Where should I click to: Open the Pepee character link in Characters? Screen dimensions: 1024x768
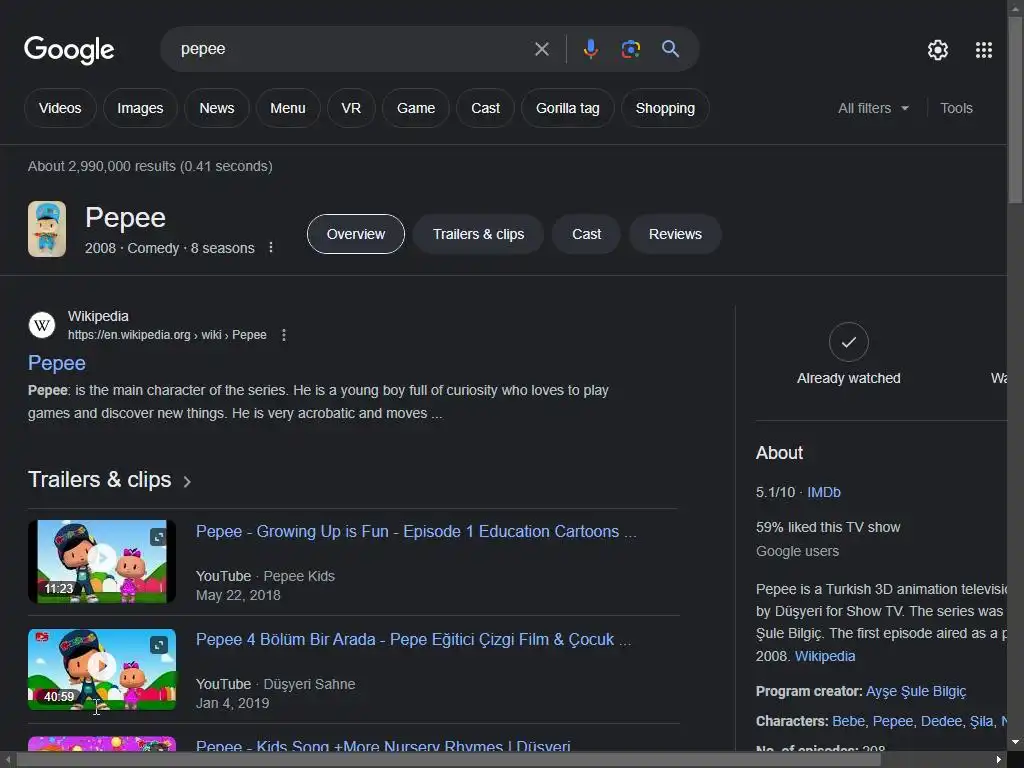(x=893, y=721)
